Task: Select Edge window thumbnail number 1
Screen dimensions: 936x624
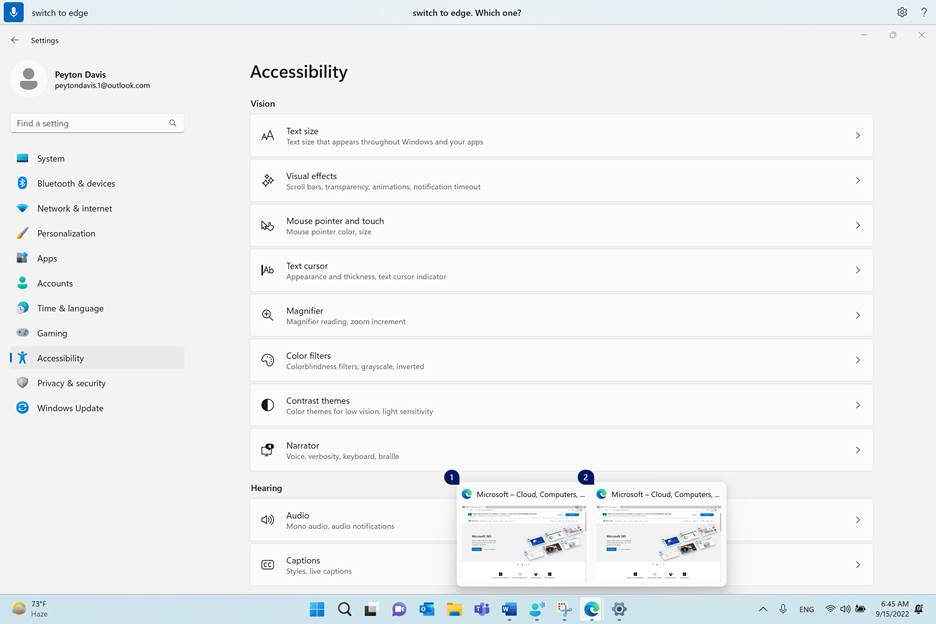Action: pyautogui.click(x=523, y=537)
